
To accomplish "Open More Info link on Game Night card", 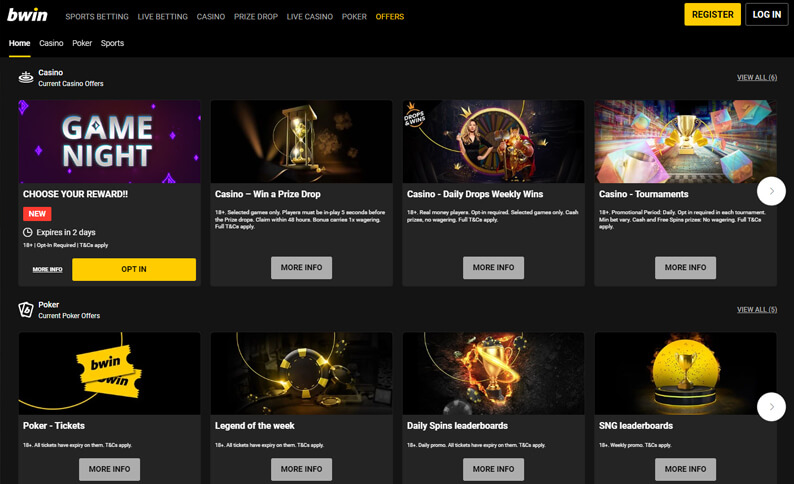I will tap(48, 269).
